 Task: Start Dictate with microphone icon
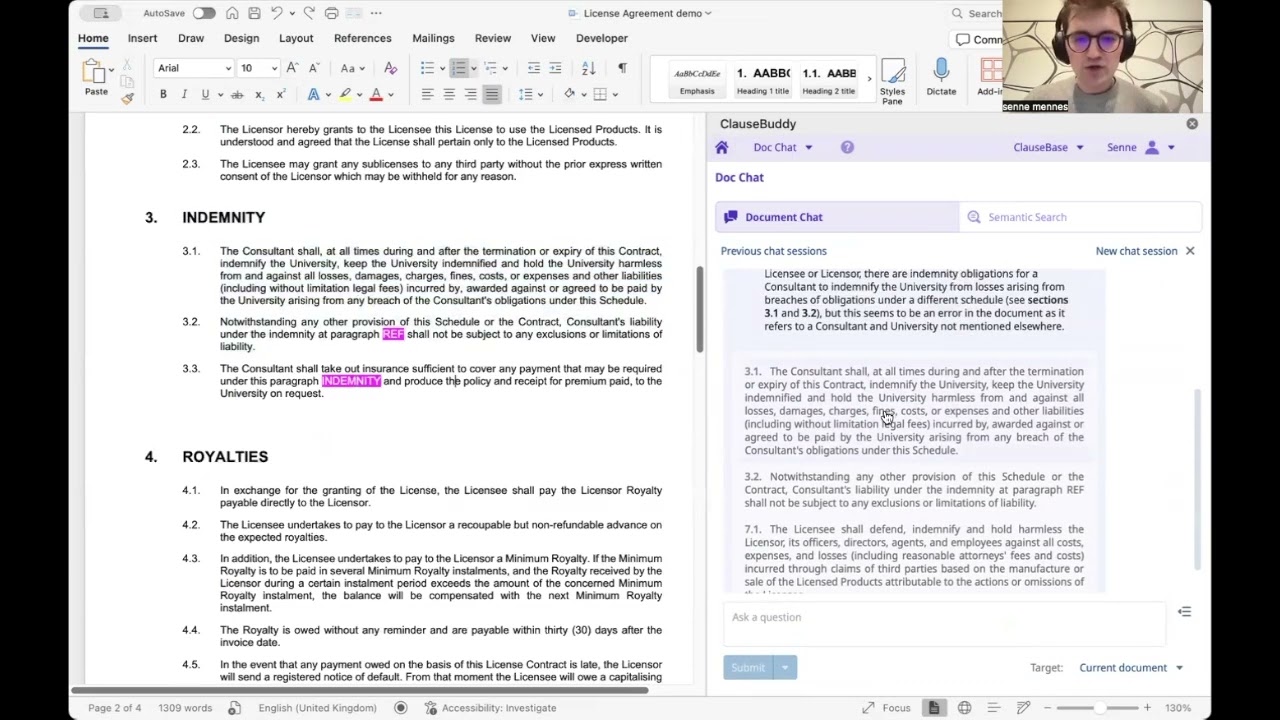pyautogui.click(x=941, y=78)
